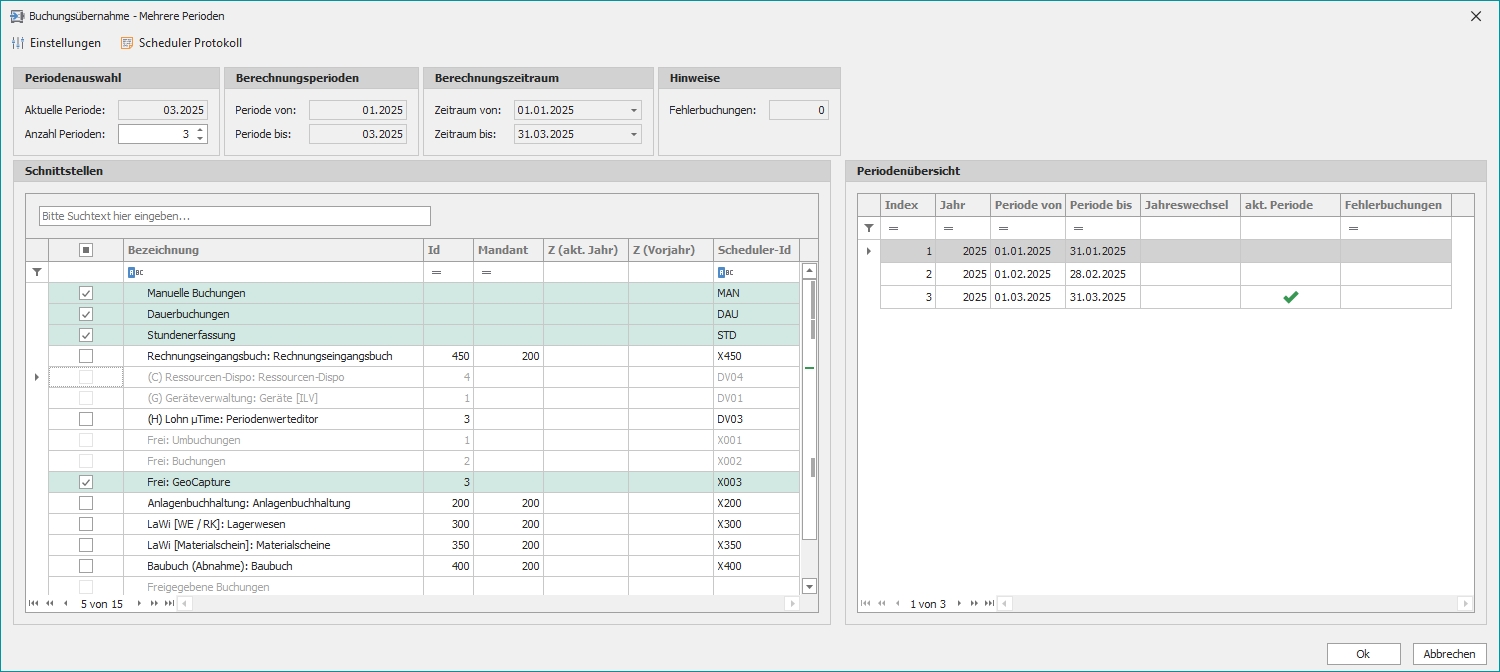Open Einstellungen settings icon
This screenshot has height=672, width=1500.
coord(18,43)
